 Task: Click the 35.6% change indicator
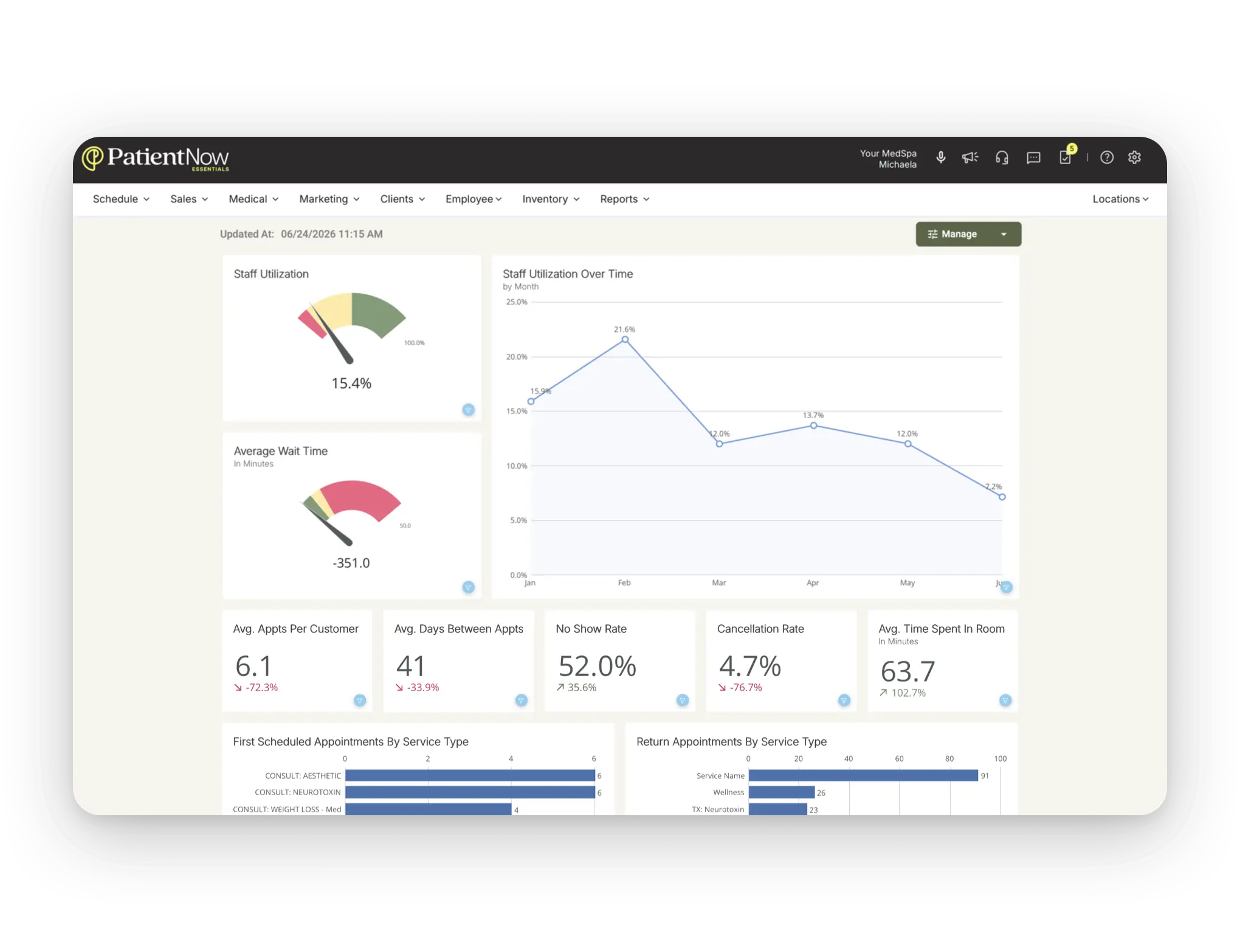click(x=576, y=688)
